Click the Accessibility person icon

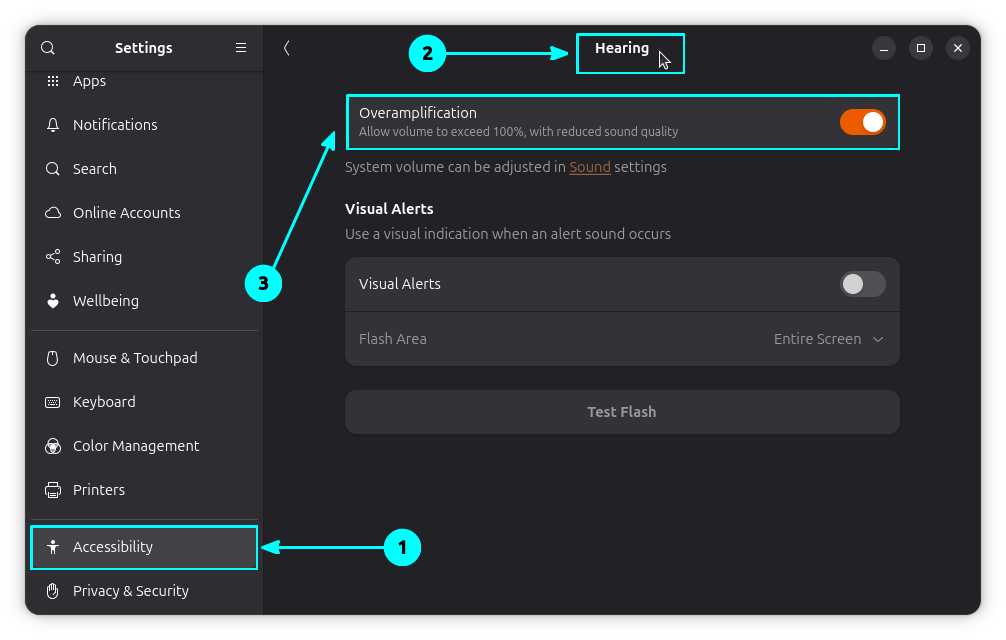pos(53,547)
